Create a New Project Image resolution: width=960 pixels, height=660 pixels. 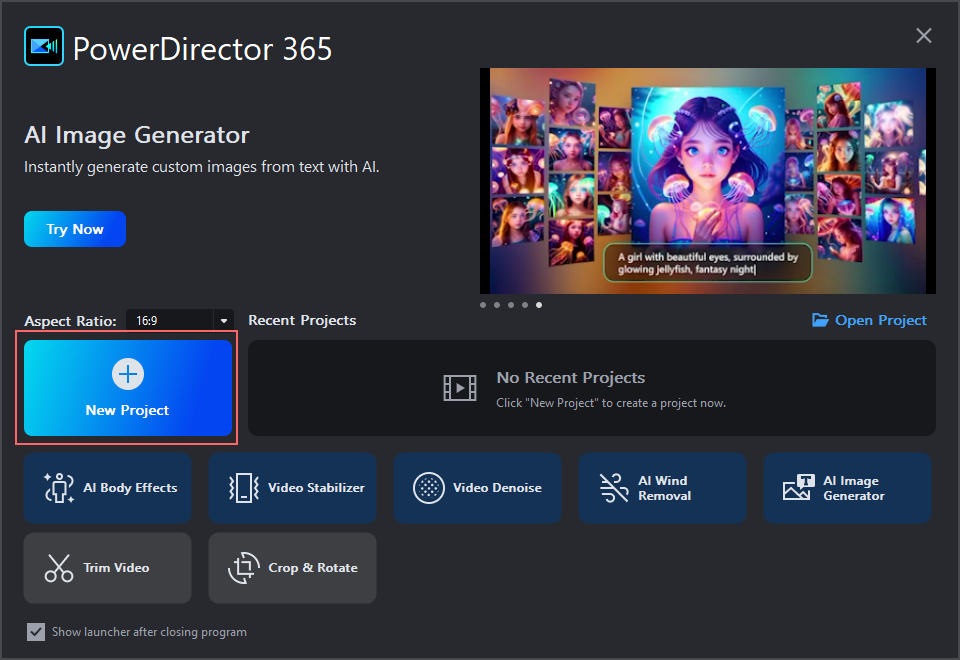[x=127, y=388]
